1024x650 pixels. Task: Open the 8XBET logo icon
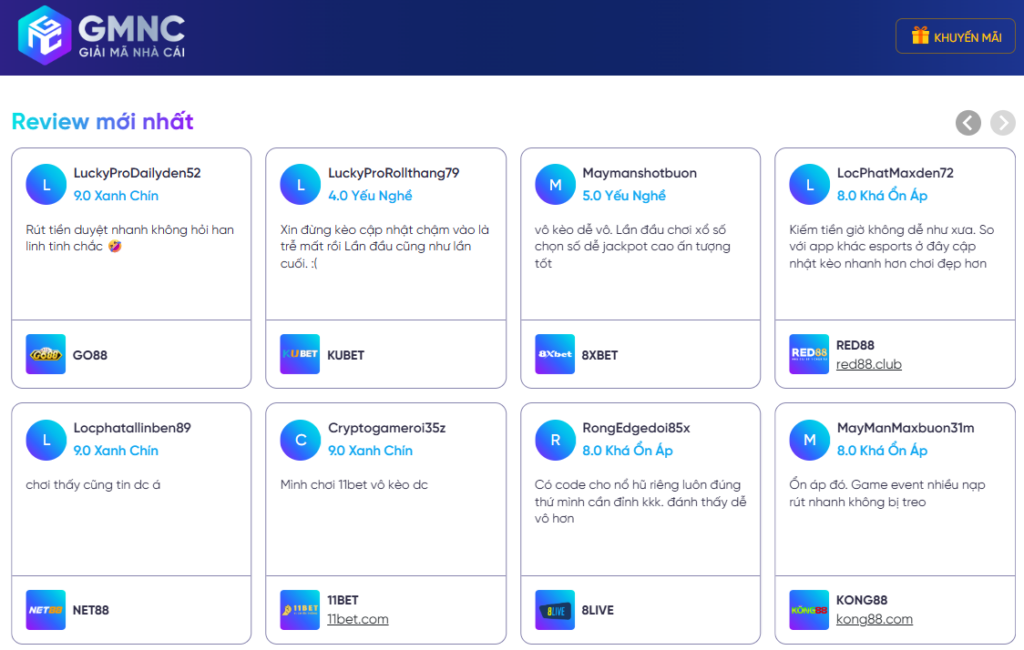(555, 355)
